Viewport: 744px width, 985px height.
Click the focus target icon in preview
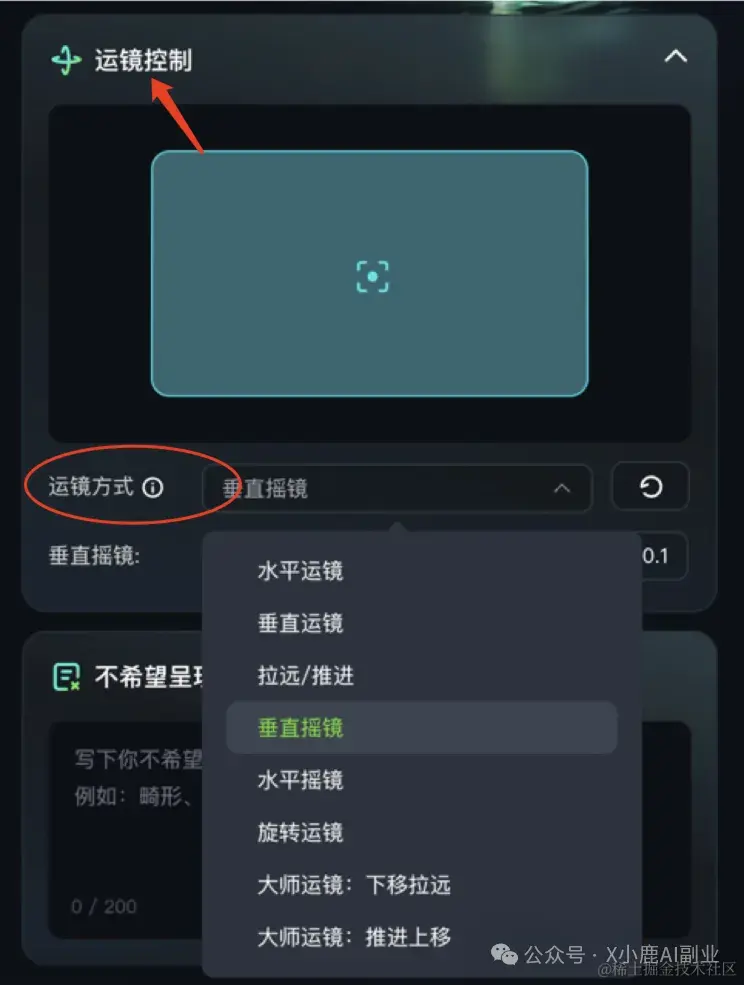(x=373, y=276)
